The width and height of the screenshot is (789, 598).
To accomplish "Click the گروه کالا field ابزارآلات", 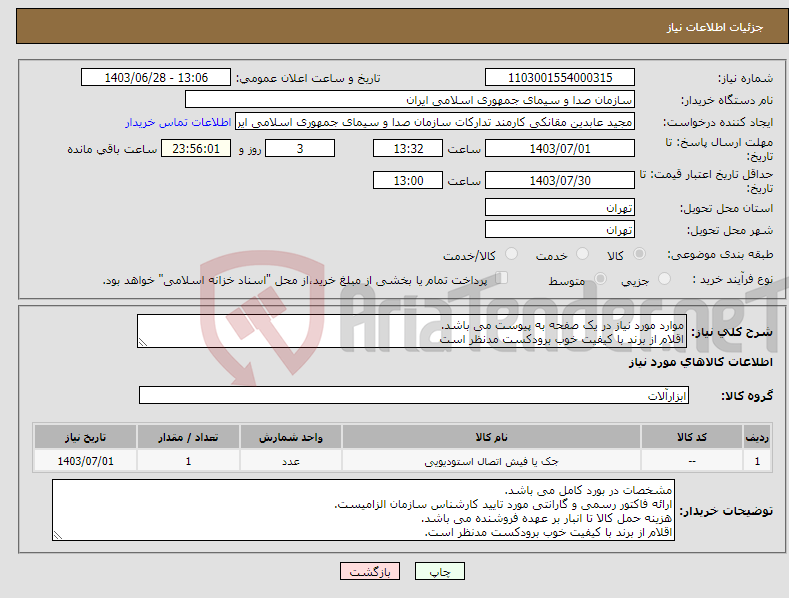I will (414, 395).
